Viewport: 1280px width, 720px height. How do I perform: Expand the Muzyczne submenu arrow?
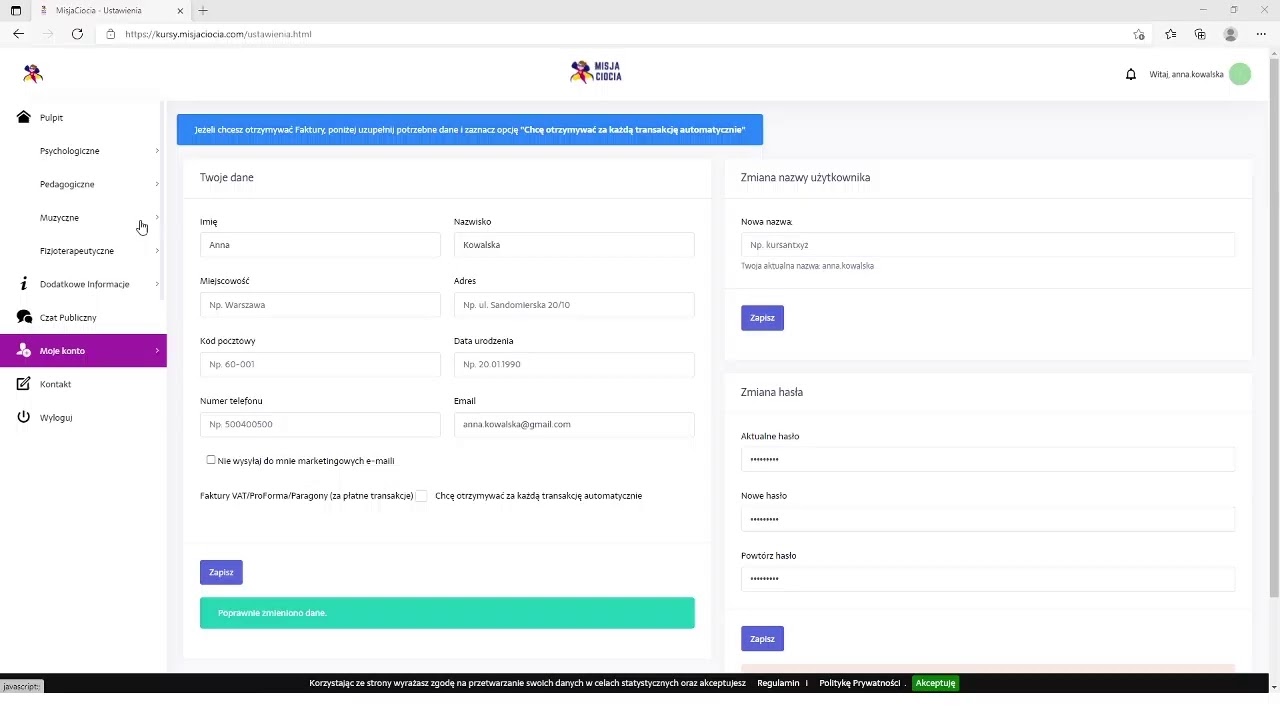[157, 217]
